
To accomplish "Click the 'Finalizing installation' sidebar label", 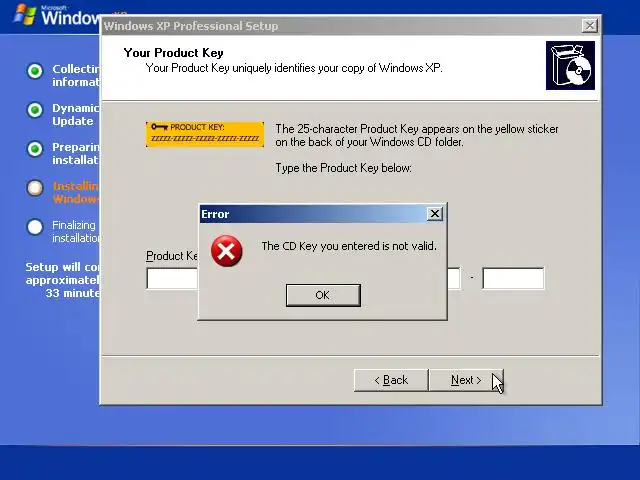I will coord(76,231).
